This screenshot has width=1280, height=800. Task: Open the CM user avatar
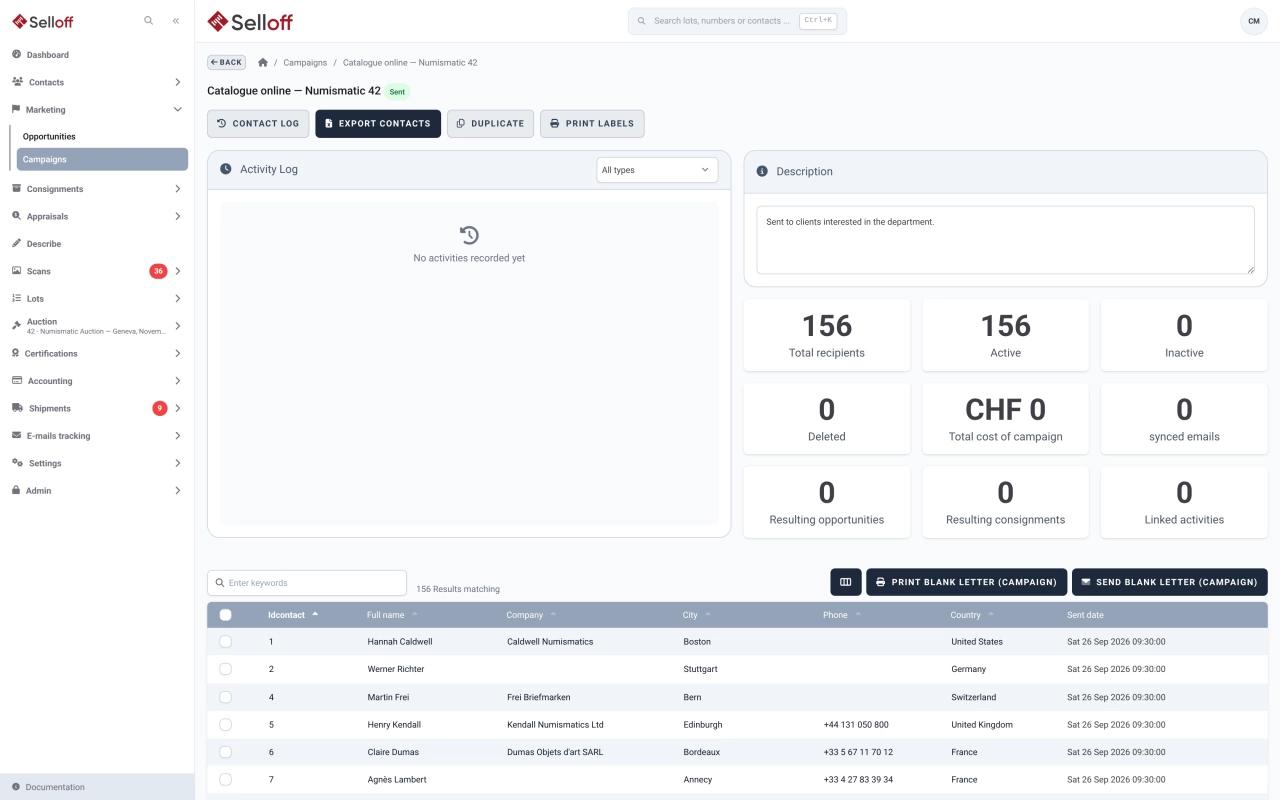coord(1254,21)
